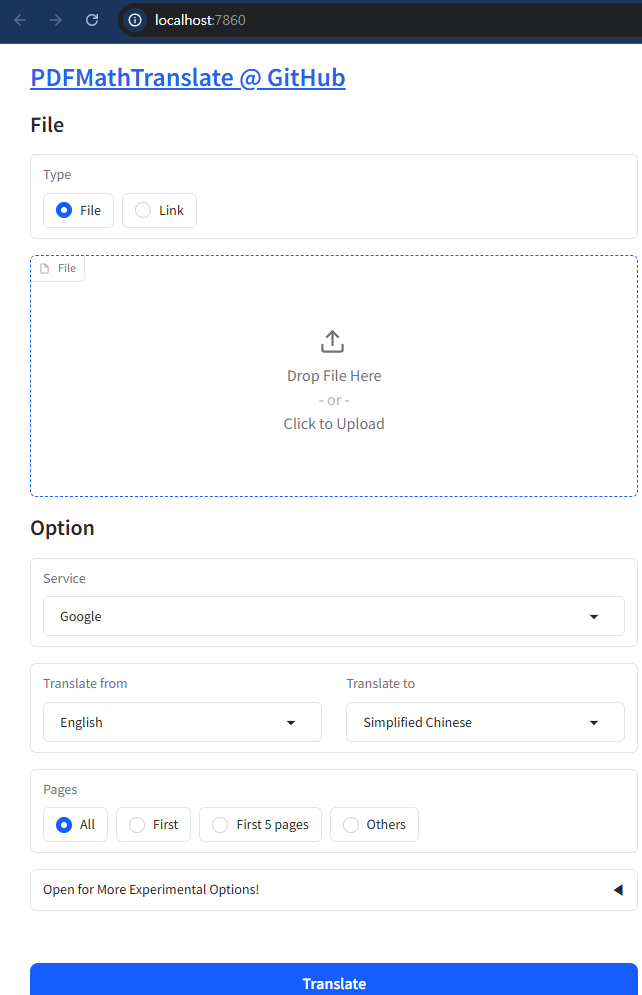642x995 pixels.
Task: Open the Service dropdown showing Google
Action: [334, 616]
